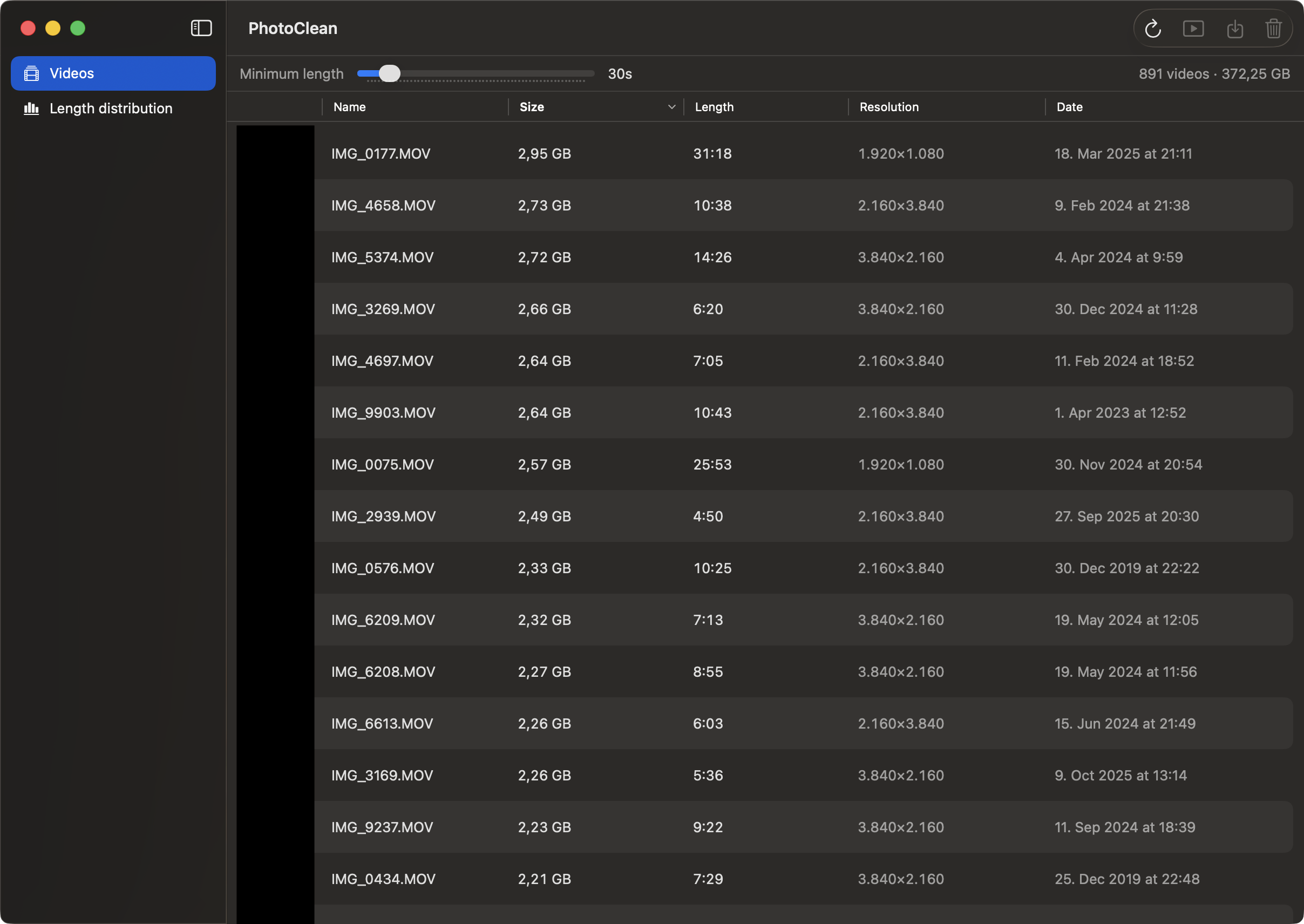Image resolution: width=1304 pixels, height=924 pixels.
Task: Click the 2,72 GB size cell
Action: (x=545, y=257)
